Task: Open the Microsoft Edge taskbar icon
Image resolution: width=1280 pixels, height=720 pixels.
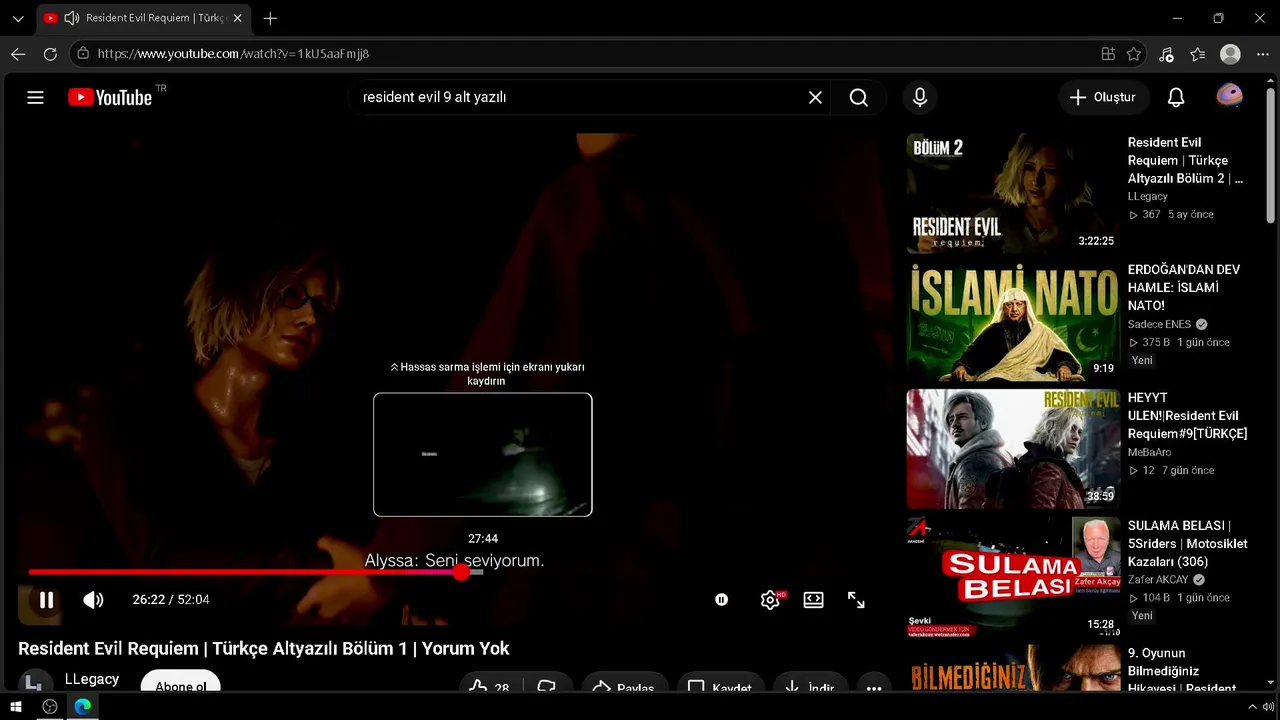Action: click(x=83, y=707)
